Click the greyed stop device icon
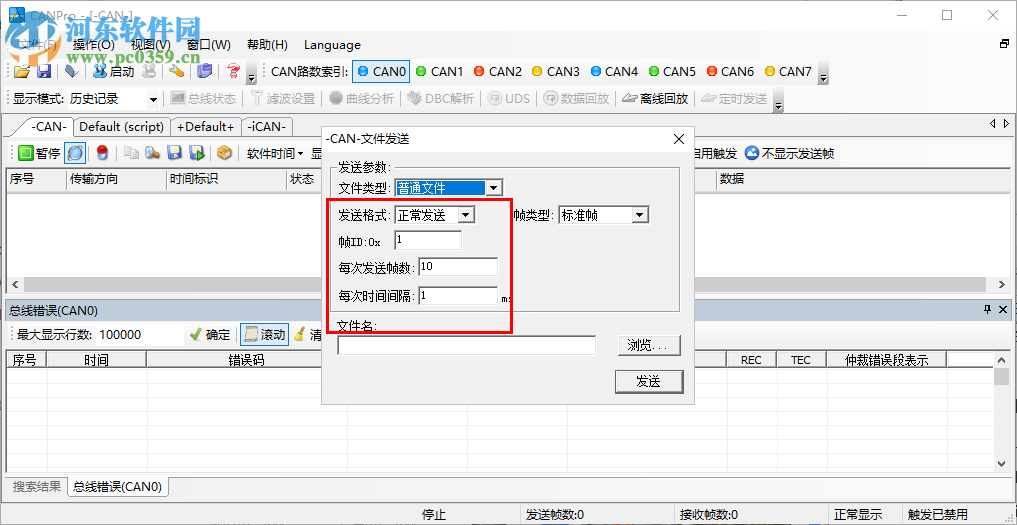This screenshot has height=525, width=1017. pos(149,71)
